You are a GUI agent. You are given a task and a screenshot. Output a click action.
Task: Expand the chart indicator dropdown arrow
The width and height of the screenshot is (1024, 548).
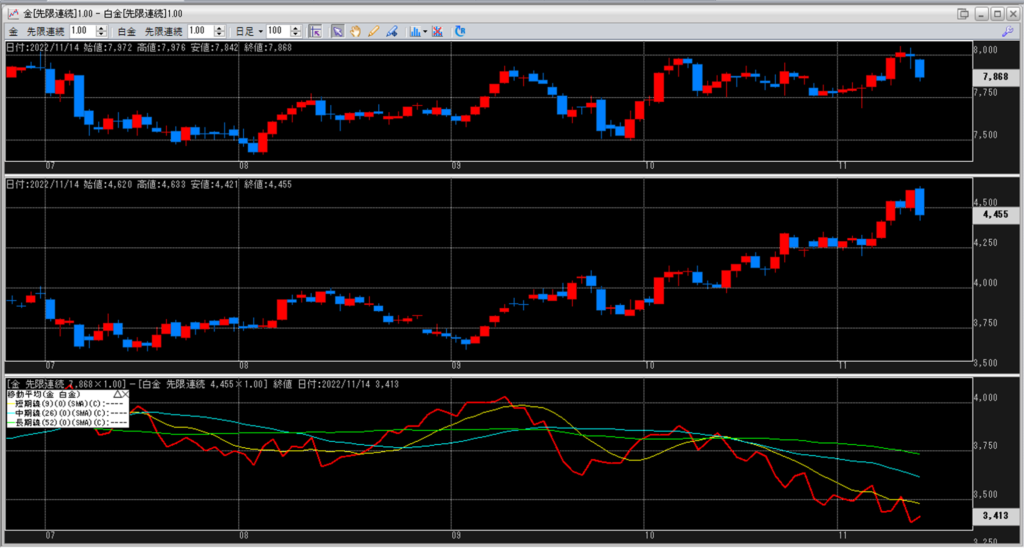tap(426, 31)
